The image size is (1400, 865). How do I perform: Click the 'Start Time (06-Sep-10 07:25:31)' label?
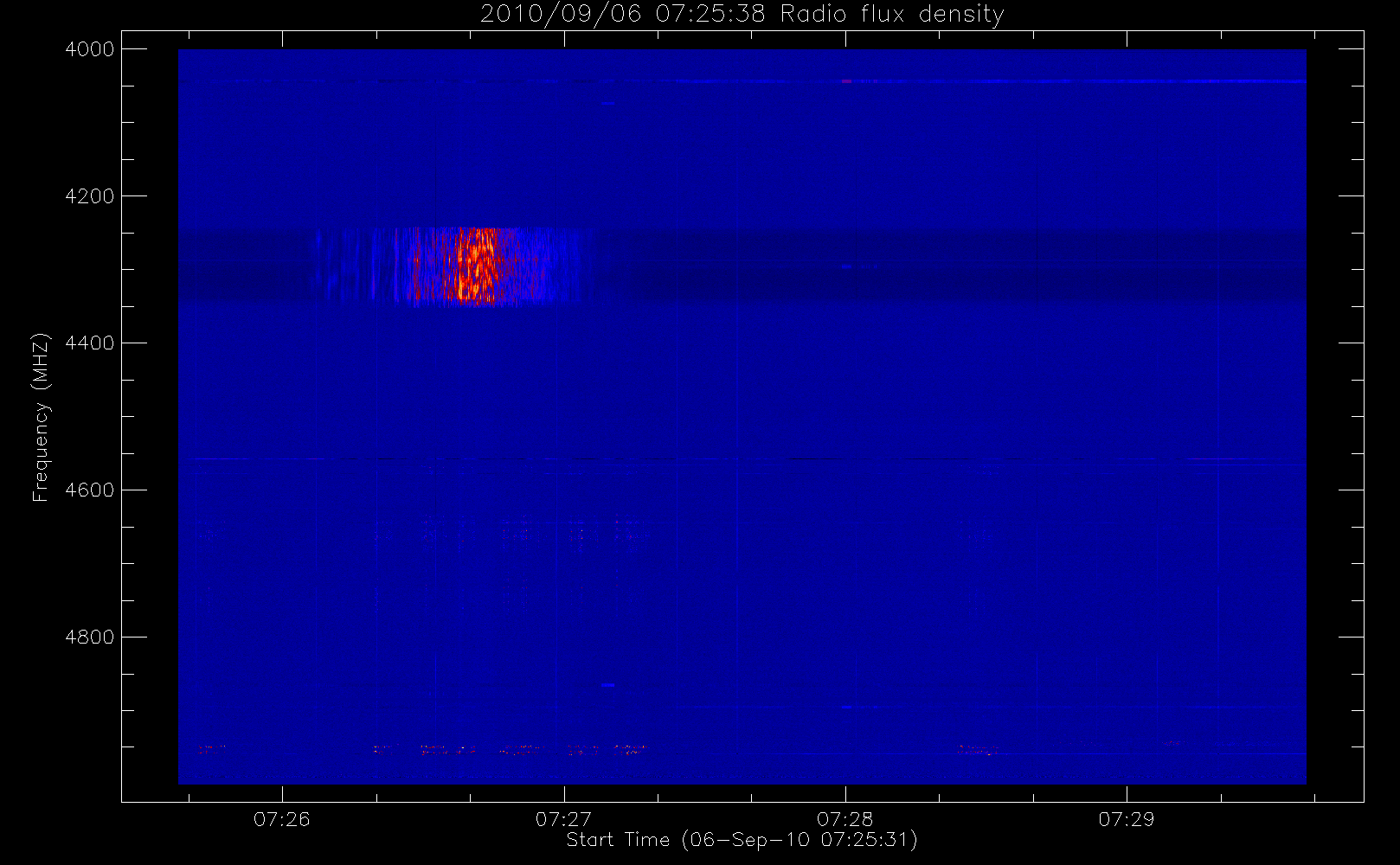tap(742, 840)
